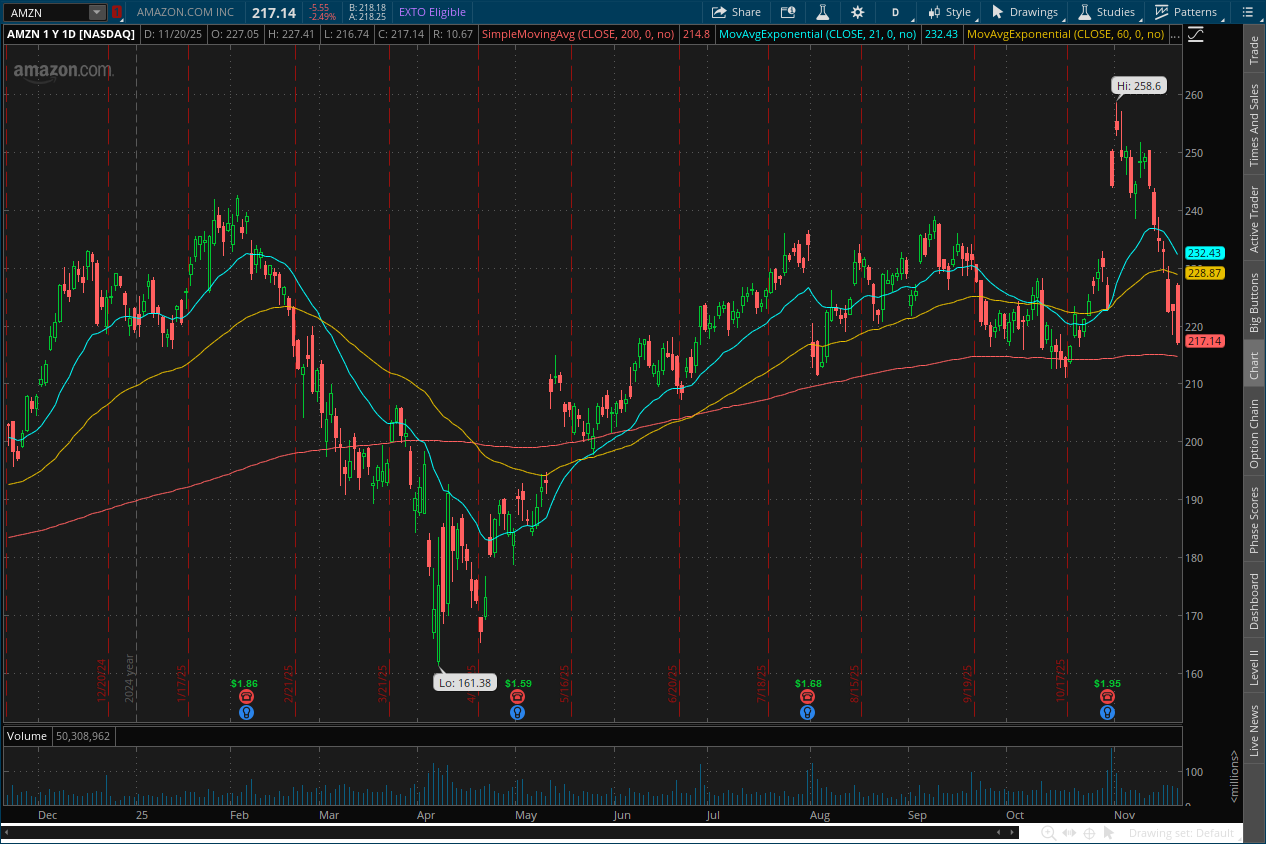Click the Volume study label
Image resolution: width=1266 pixels, height=844 pixels.
(x=25, y=735)
